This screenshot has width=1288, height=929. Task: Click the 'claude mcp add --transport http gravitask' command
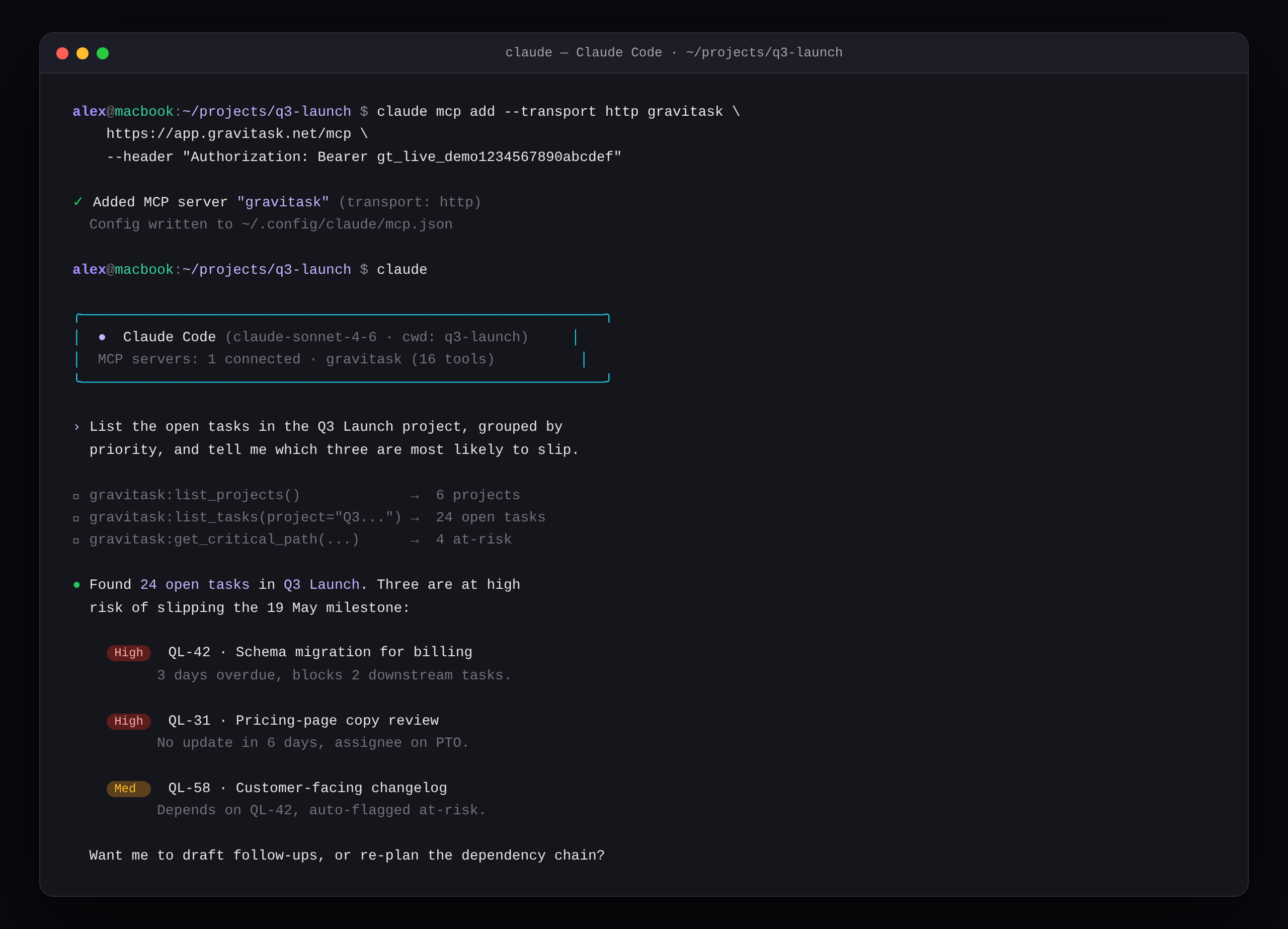[550, 111]
